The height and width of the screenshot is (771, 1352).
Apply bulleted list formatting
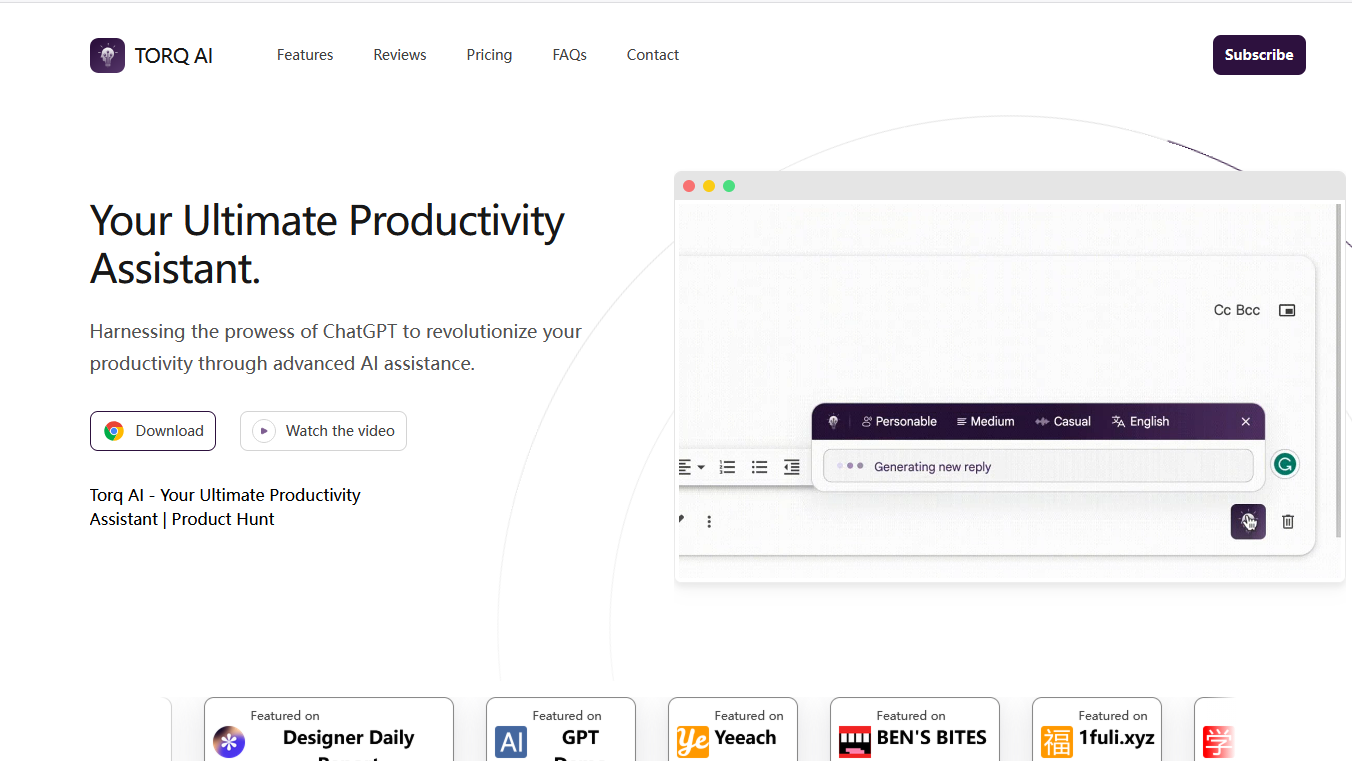[x=760, y=467]
